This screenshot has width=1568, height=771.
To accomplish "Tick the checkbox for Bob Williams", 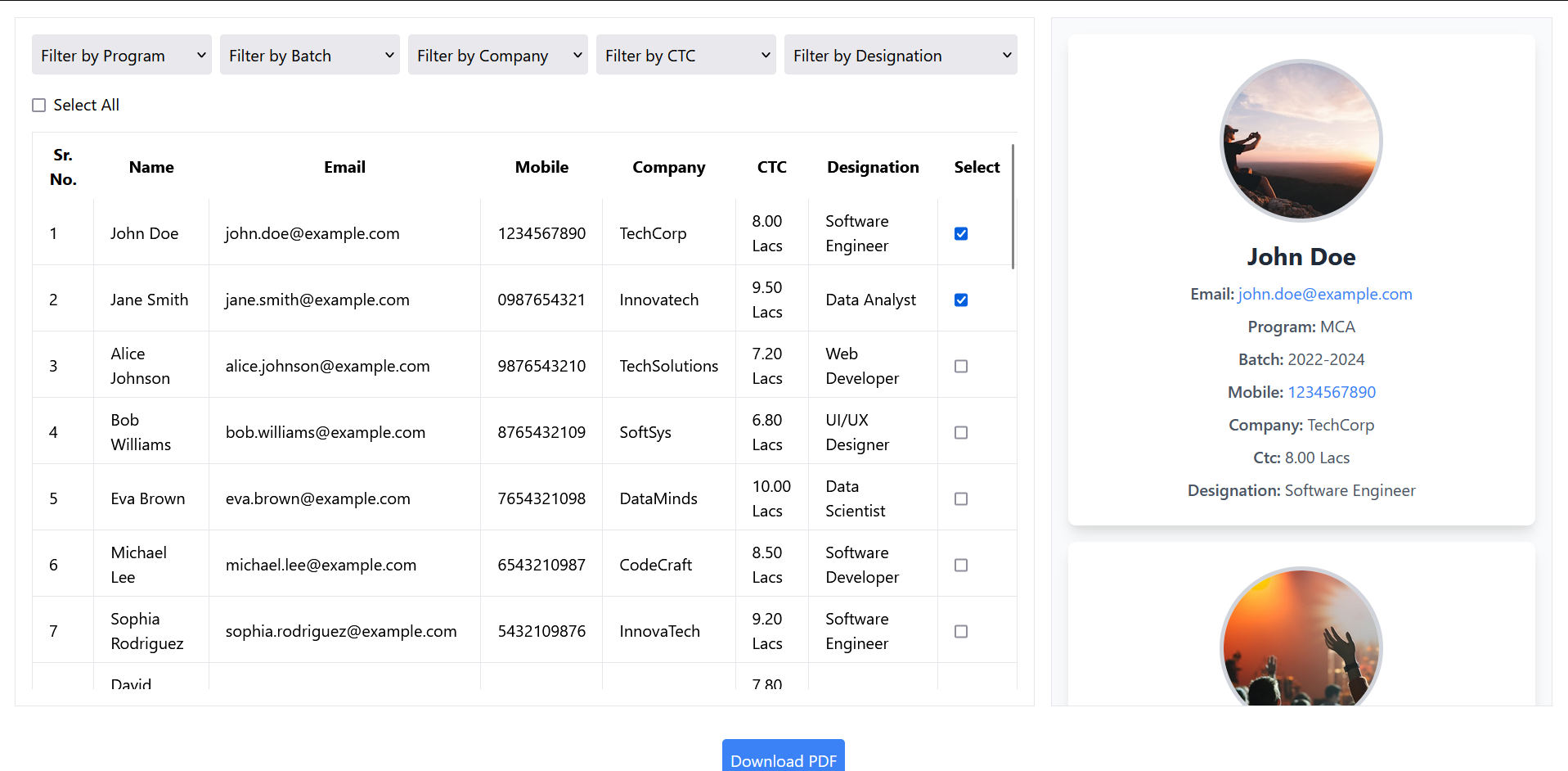I will pos(961,433).
